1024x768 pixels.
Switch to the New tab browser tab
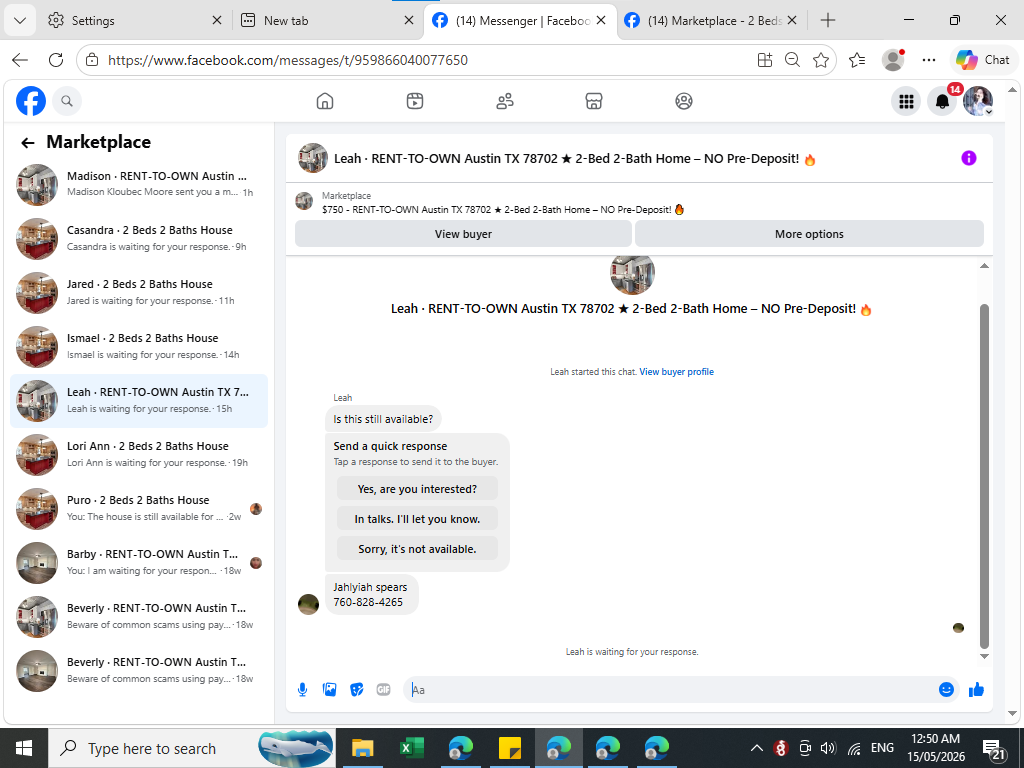327,20
